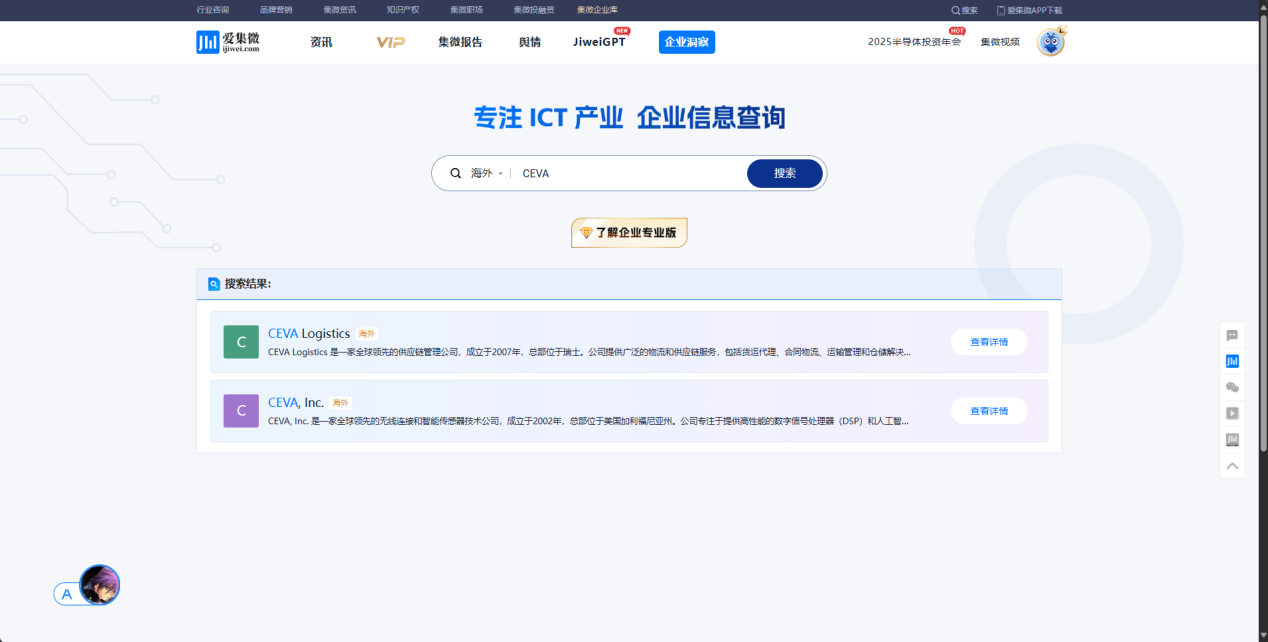View details for CEVA, Inc.
The image size is (1268, 642).
pyautogui.click(x=989, y=411)
